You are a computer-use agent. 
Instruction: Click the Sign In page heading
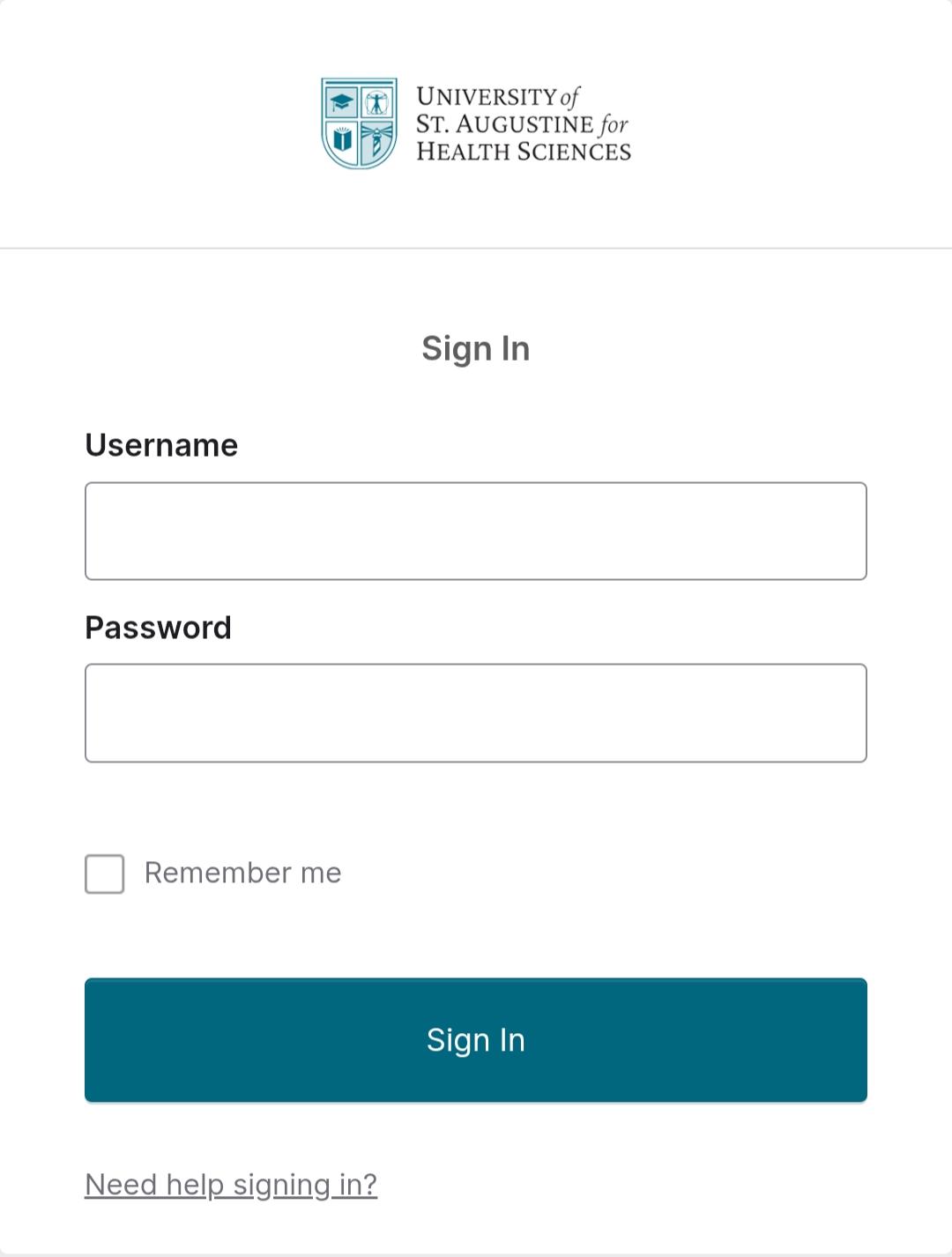tap(476, 349)
